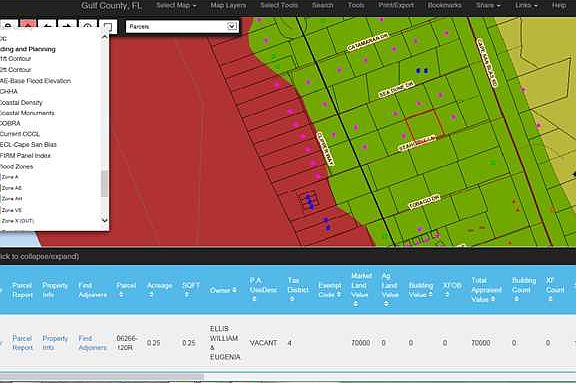Screen dimensions: 576x383
Task: Select the ECL-Cape San Blas layer
Action: [28, 145]
